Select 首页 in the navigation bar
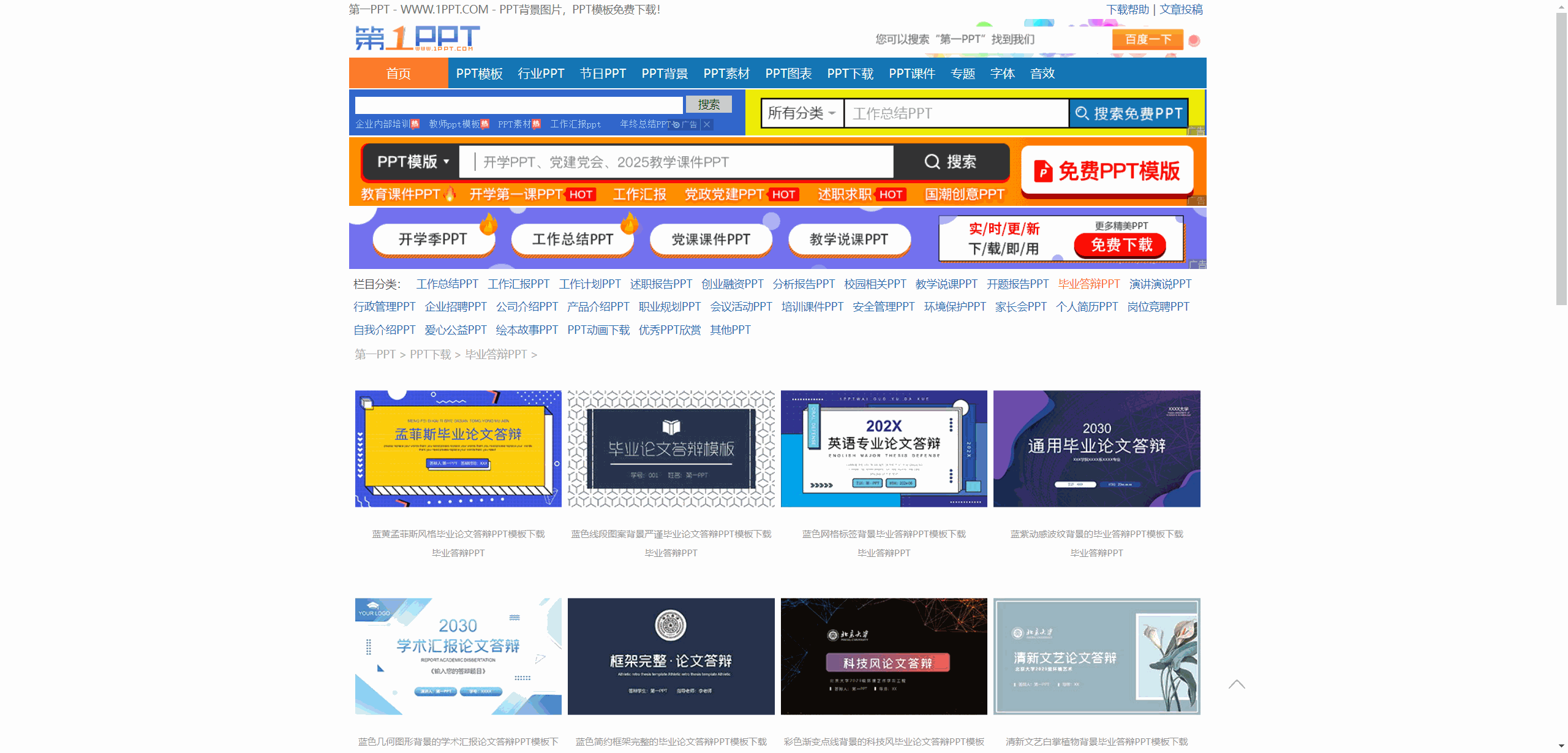The width and height of the screenshot is (1568, 753). [x=398, y=74]
